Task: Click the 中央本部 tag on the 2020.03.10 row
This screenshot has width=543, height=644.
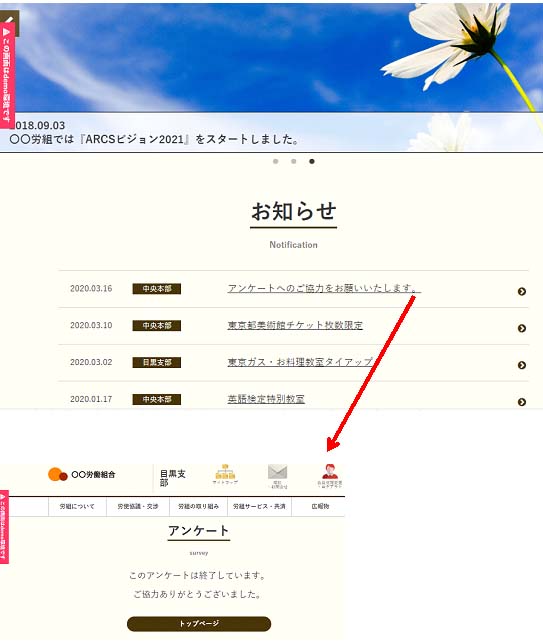Action: [156, 326]
